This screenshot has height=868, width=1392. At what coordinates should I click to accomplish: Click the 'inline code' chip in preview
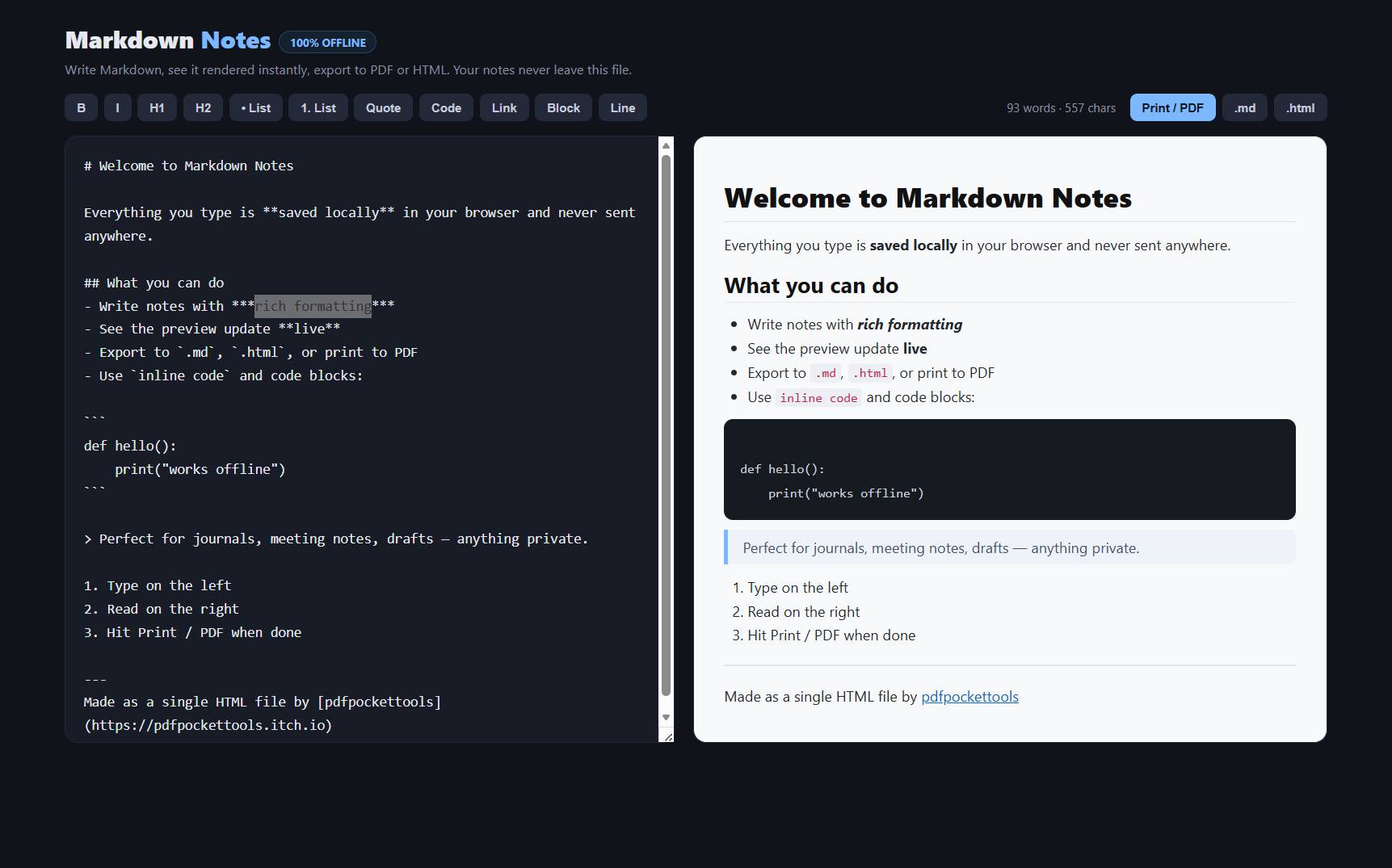818,397
